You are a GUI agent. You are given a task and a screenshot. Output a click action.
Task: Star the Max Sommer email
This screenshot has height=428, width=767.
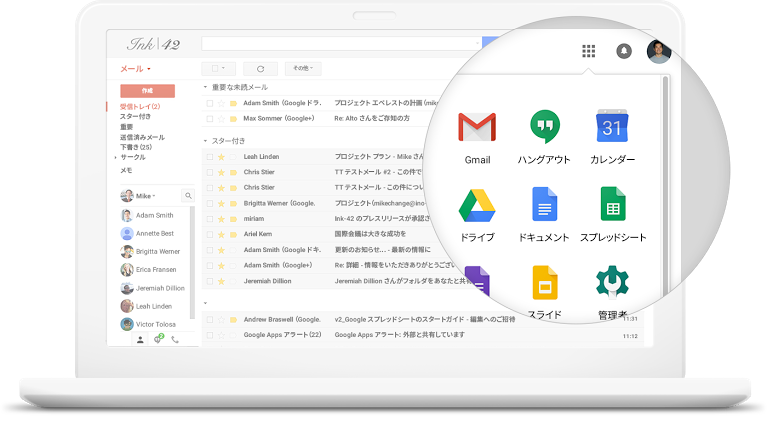point(222,118)
